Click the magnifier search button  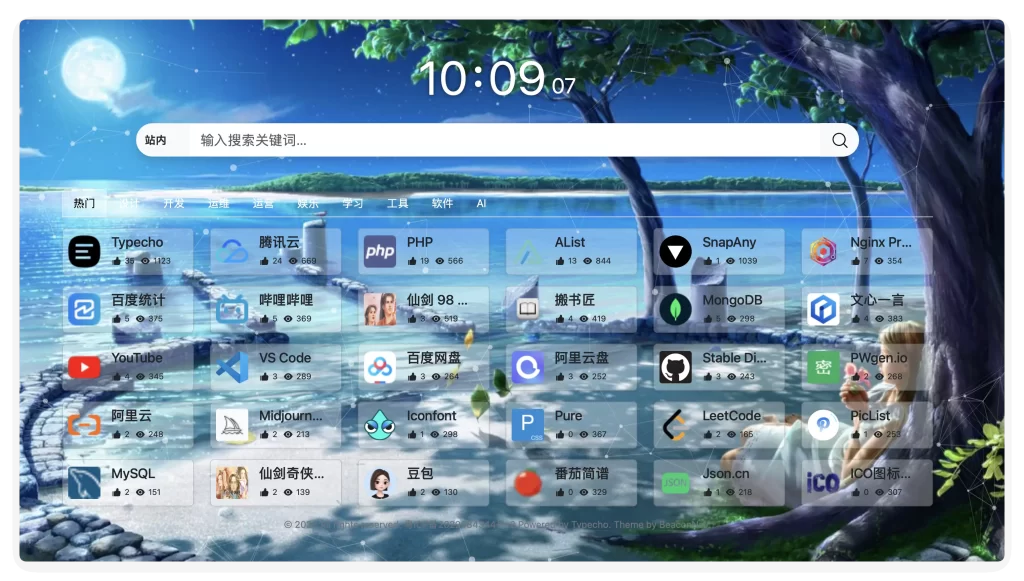pos(839,140)
